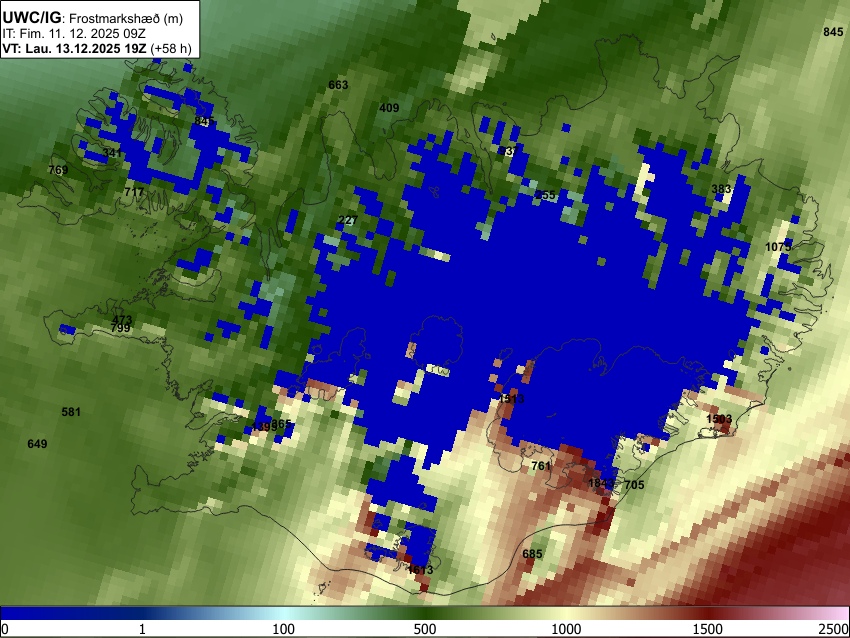Screen dimensions: 850x638
Task: Click the 'UWC/IG' label in the legend box
Action: 31,18
